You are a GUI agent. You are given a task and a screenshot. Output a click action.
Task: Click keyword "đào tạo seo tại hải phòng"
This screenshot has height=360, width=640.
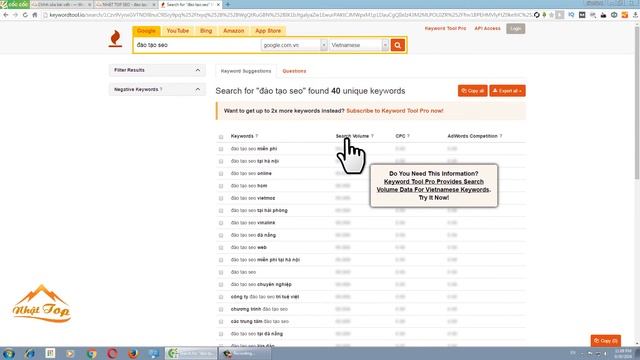pyautogui.click(x=259, y=211)
